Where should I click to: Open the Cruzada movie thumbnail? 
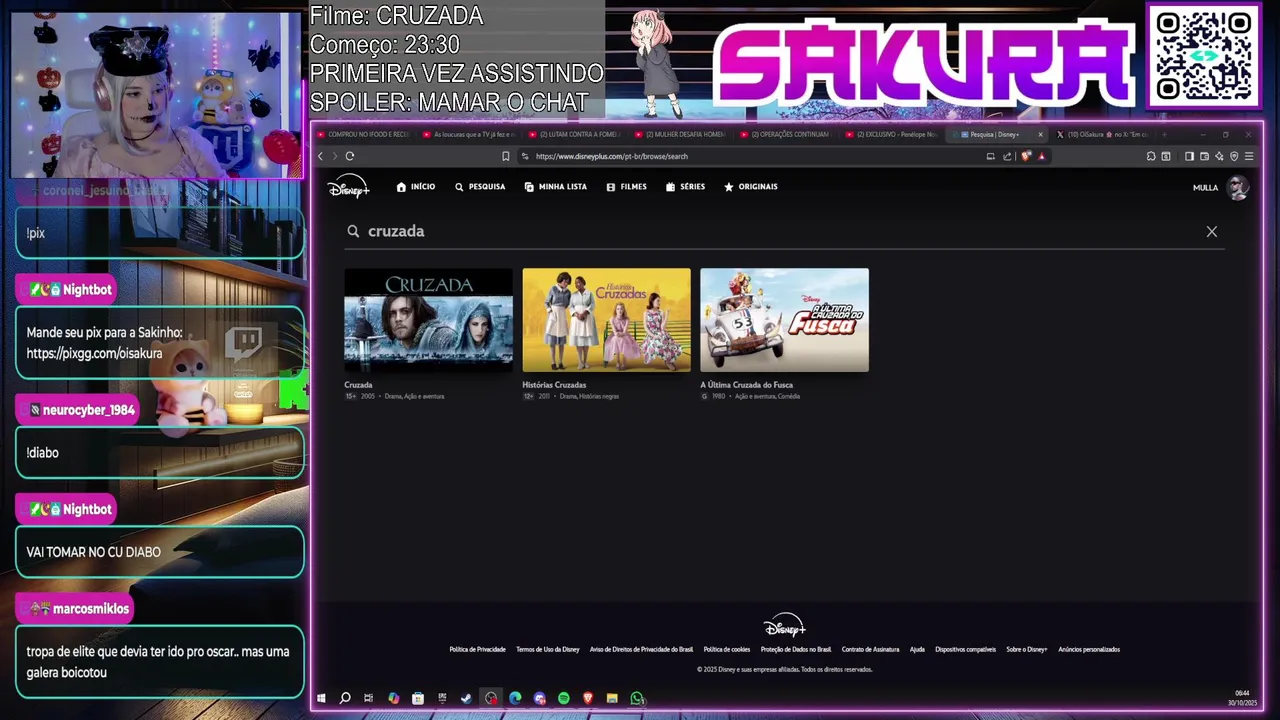pos(428,320)
